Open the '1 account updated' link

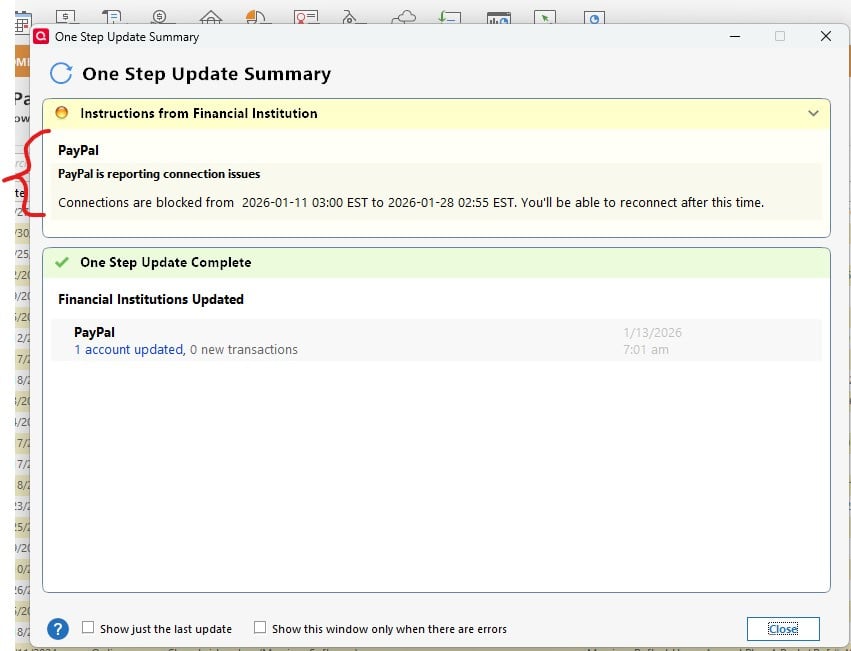pos(129,350)
